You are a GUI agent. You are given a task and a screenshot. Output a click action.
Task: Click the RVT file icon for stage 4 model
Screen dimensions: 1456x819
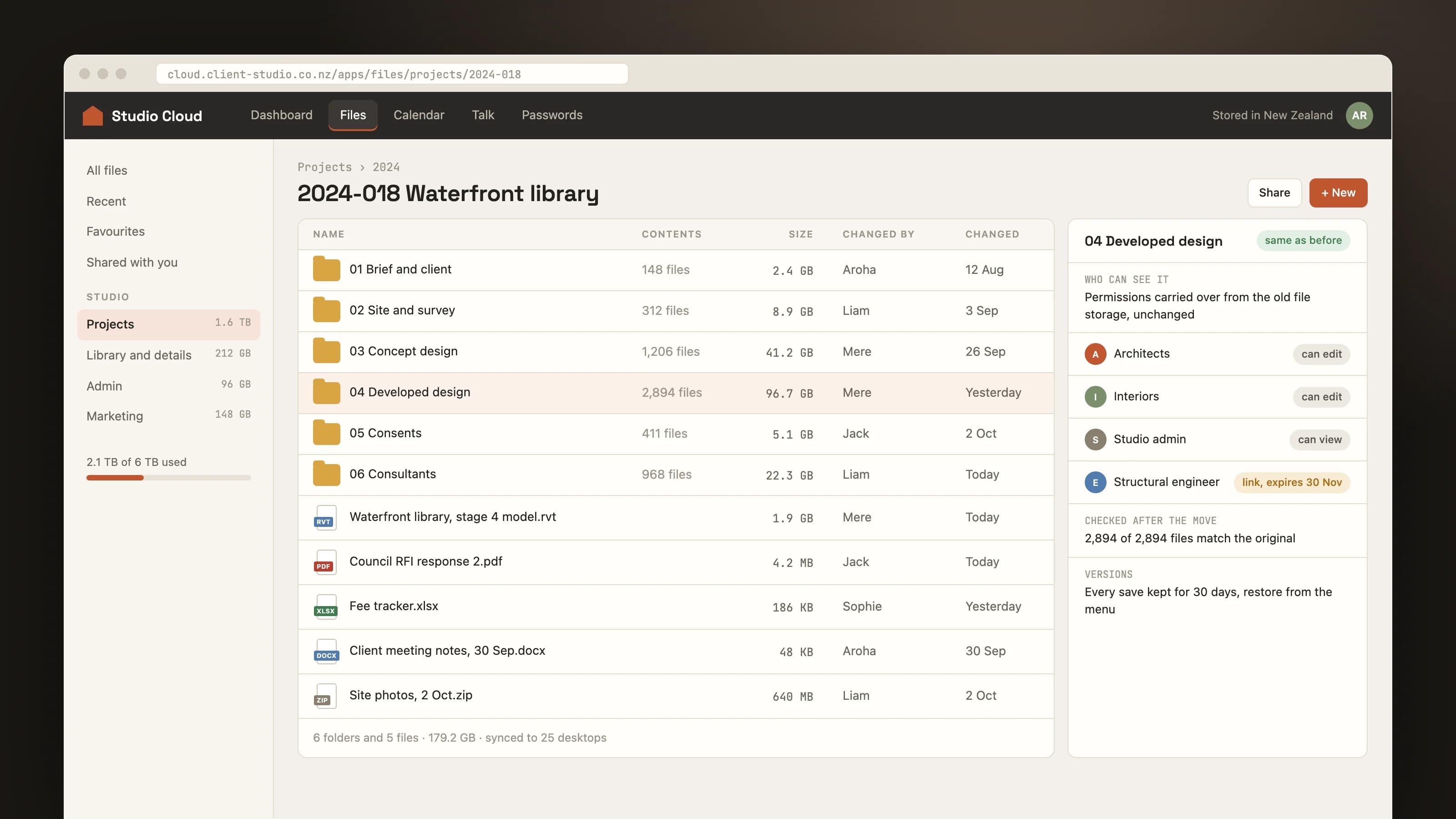(325, 518)
